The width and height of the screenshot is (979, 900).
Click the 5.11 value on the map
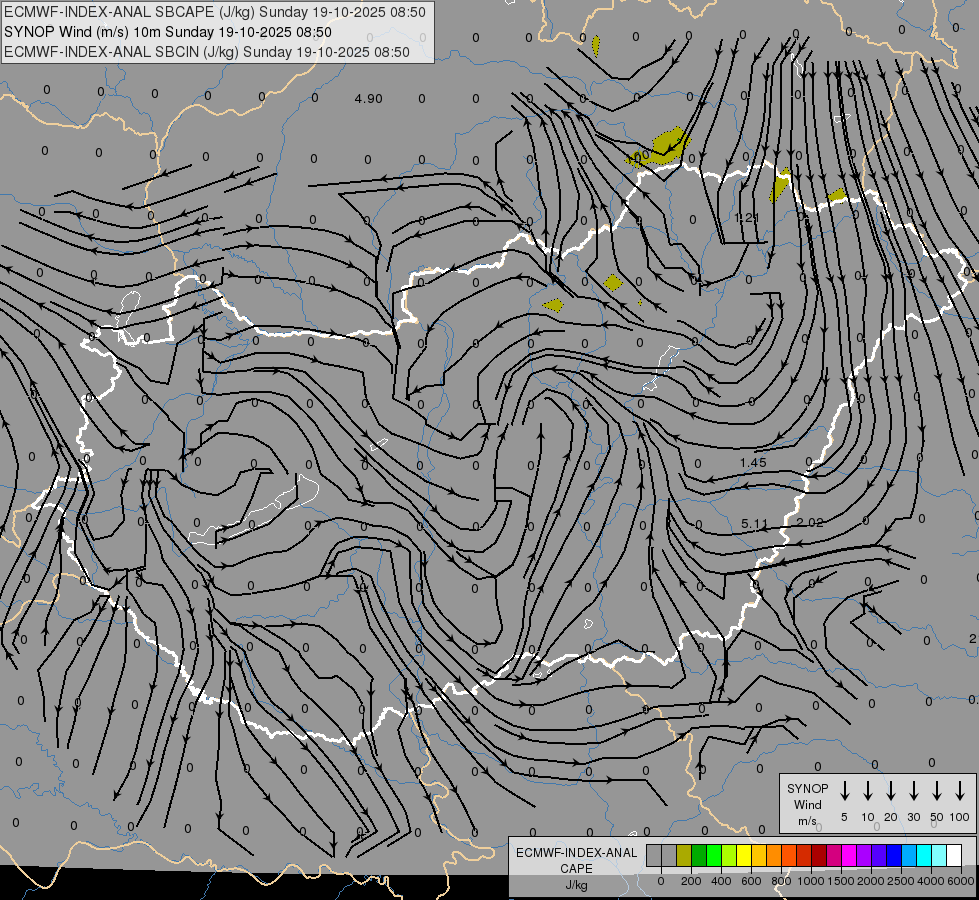(x=754, y=523)
